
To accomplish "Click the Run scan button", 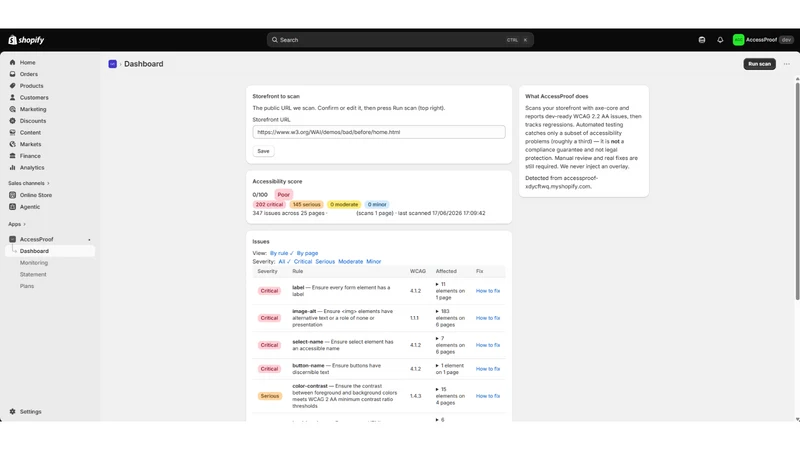I will (759, 64).
